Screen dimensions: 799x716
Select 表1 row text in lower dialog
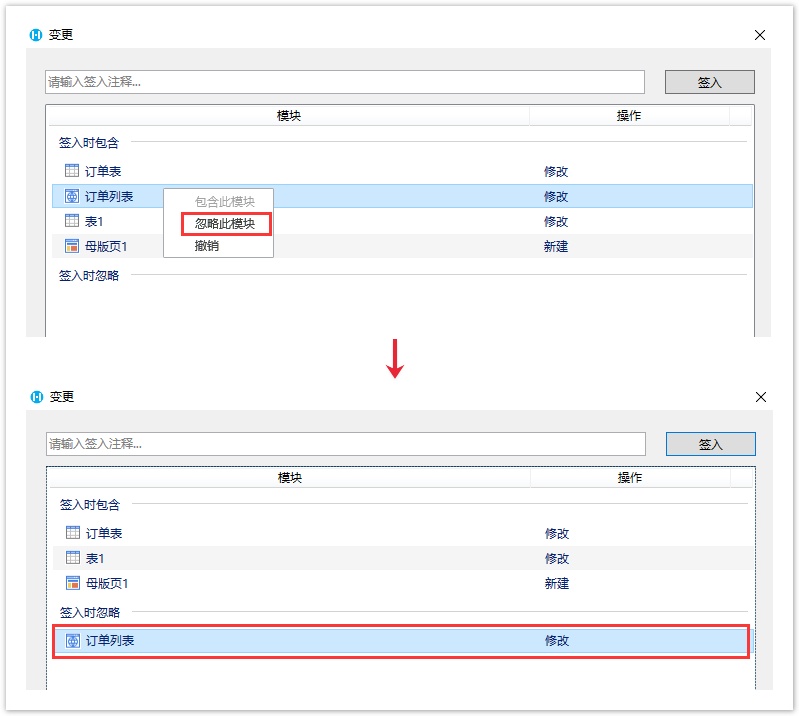coord(95,559)
